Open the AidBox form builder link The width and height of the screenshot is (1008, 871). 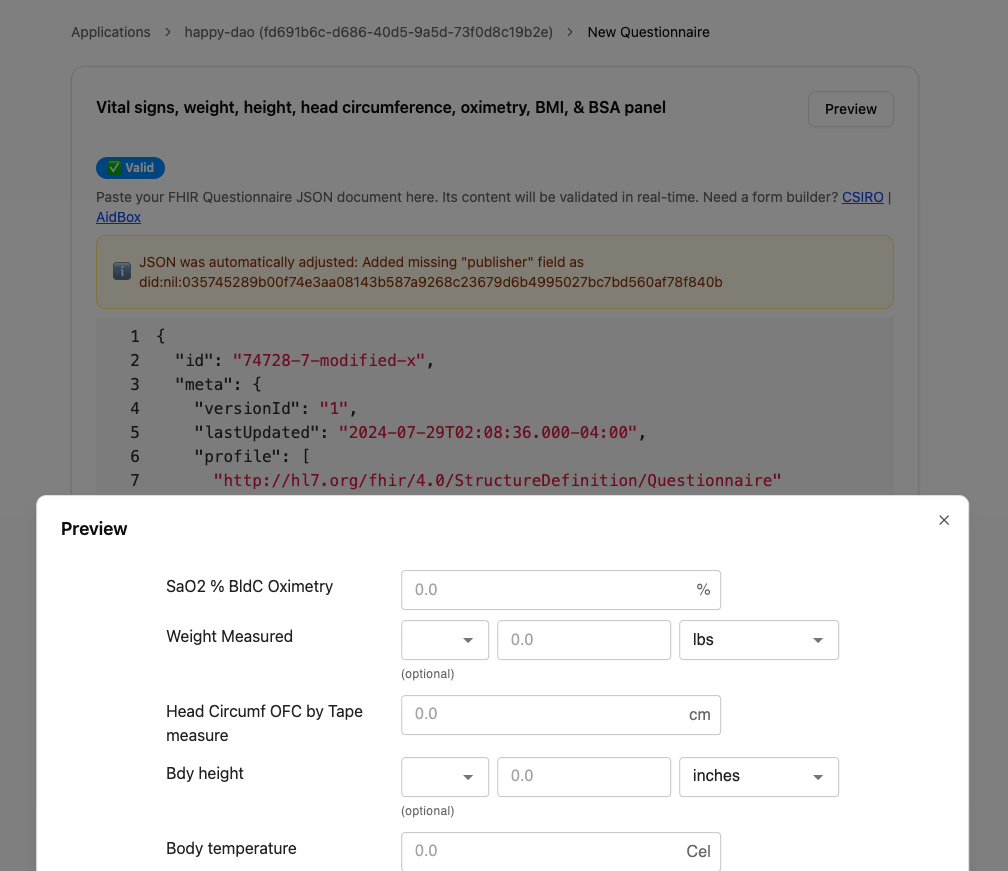[118, 217]
